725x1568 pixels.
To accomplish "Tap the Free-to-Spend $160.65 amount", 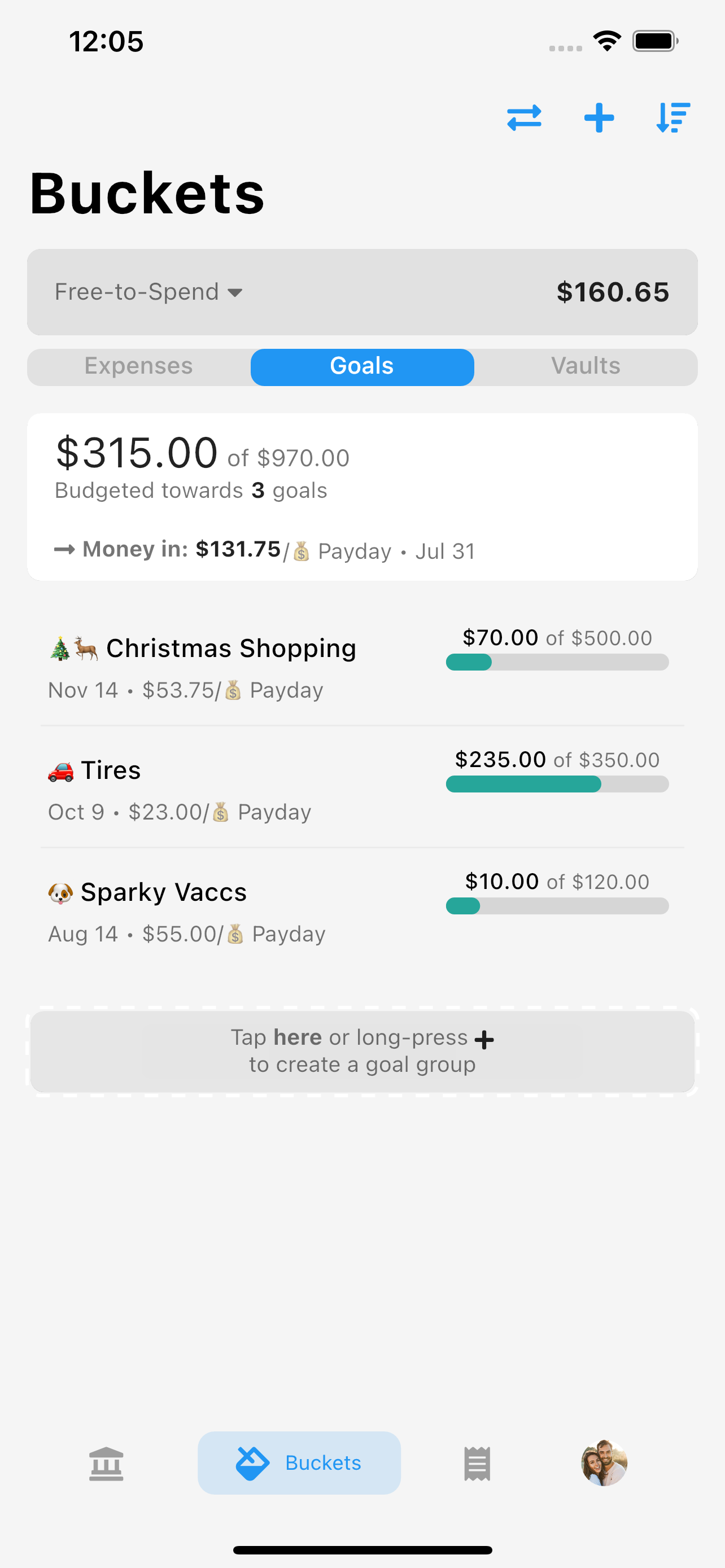I will 613,292.
